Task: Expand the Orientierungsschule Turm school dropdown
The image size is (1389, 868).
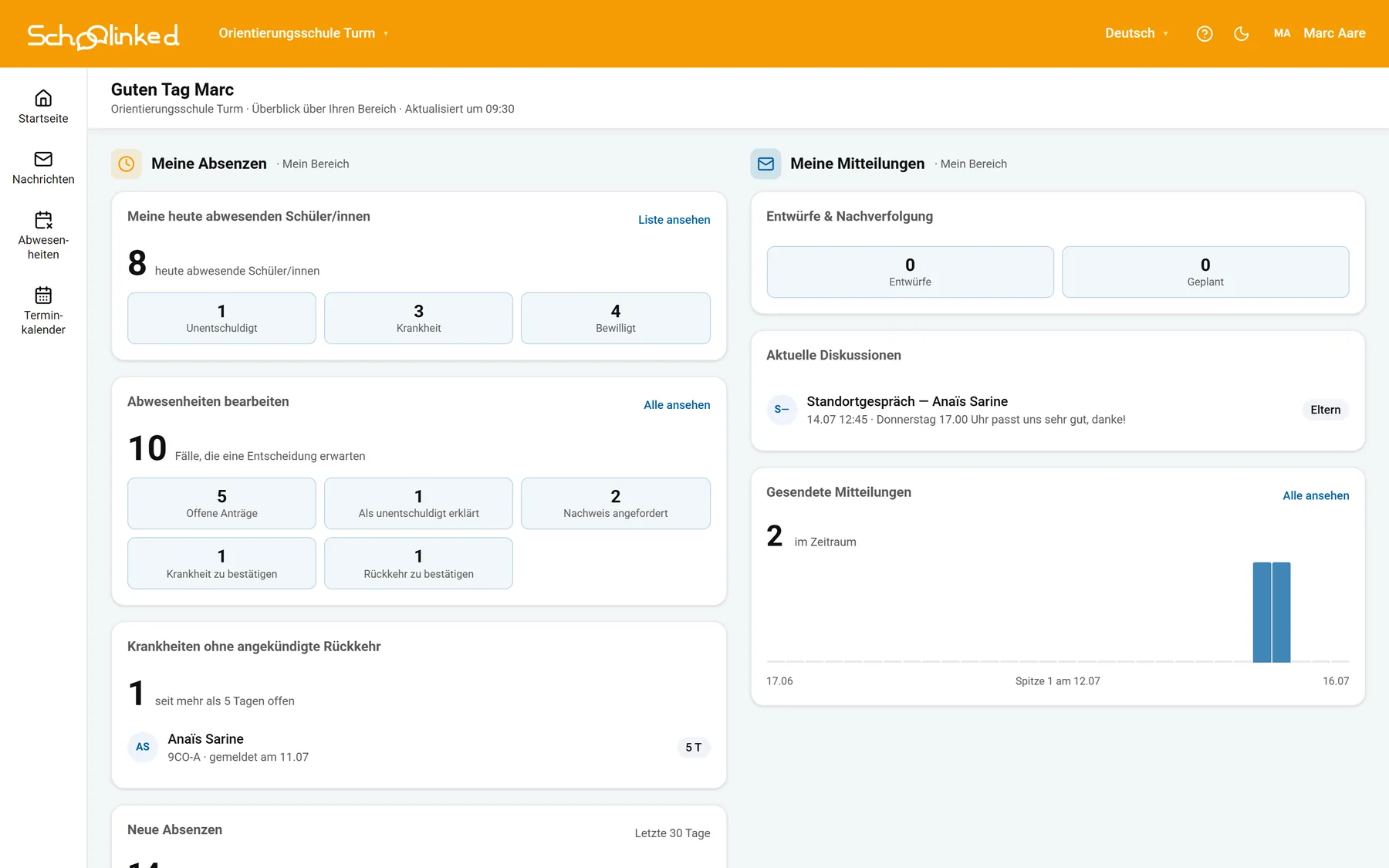Action: [303, 33]
